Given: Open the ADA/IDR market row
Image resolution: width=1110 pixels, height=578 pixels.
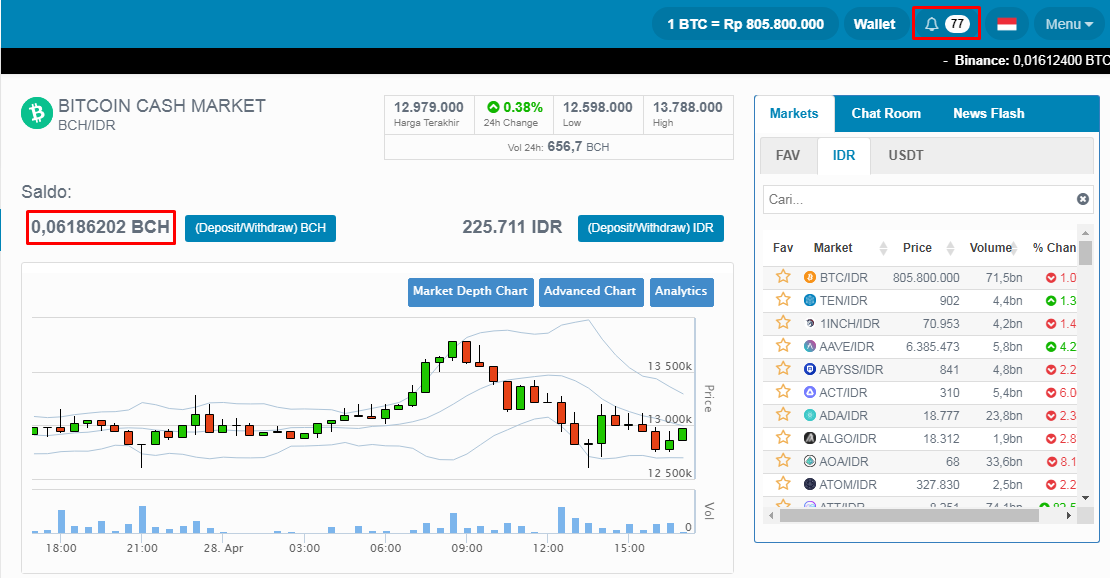Looking at the screenshot, I should [x=920, y=416].
